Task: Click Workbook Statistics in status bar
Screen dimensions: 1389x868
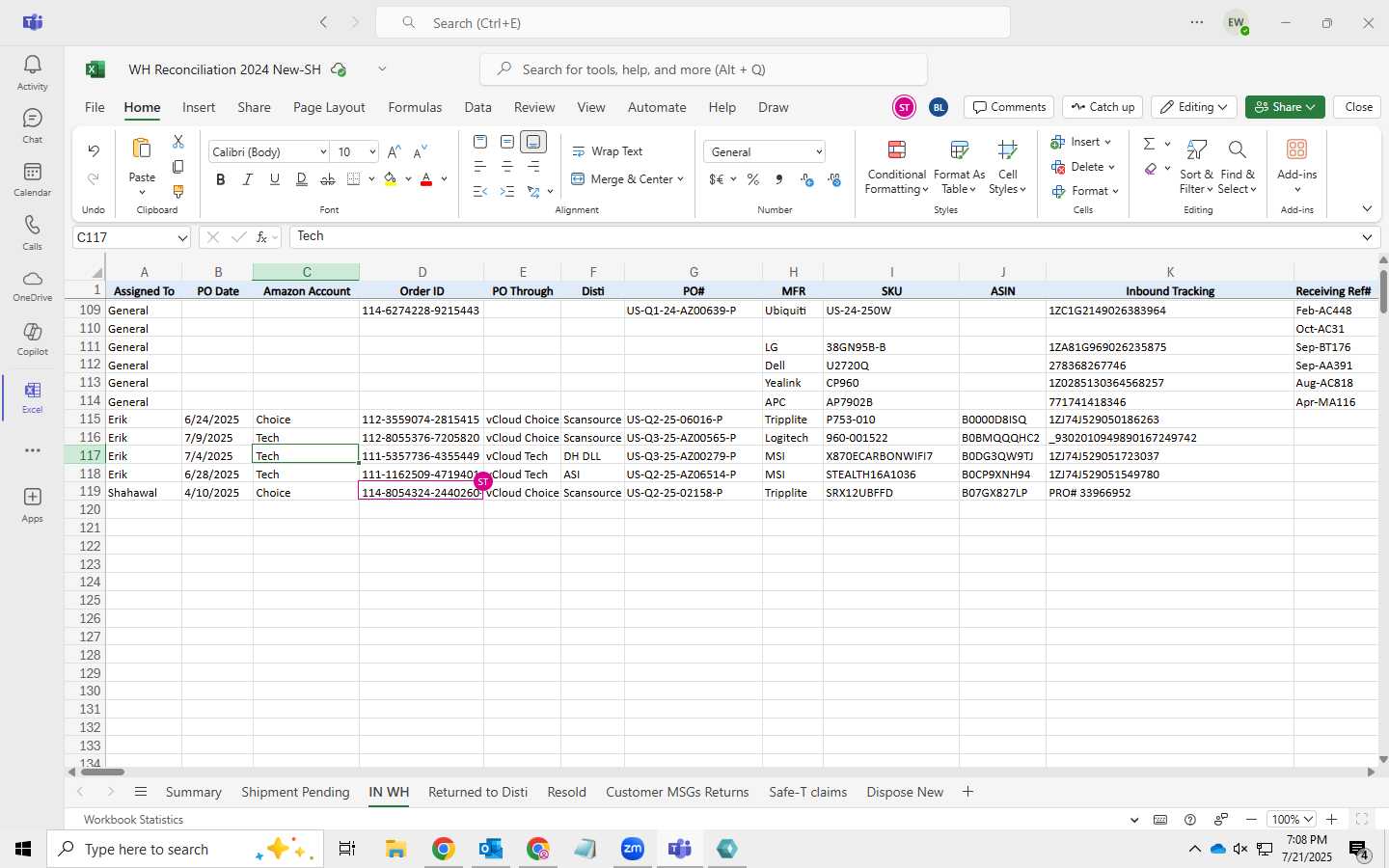Action: pyautogui.click(x=133, y=820)
